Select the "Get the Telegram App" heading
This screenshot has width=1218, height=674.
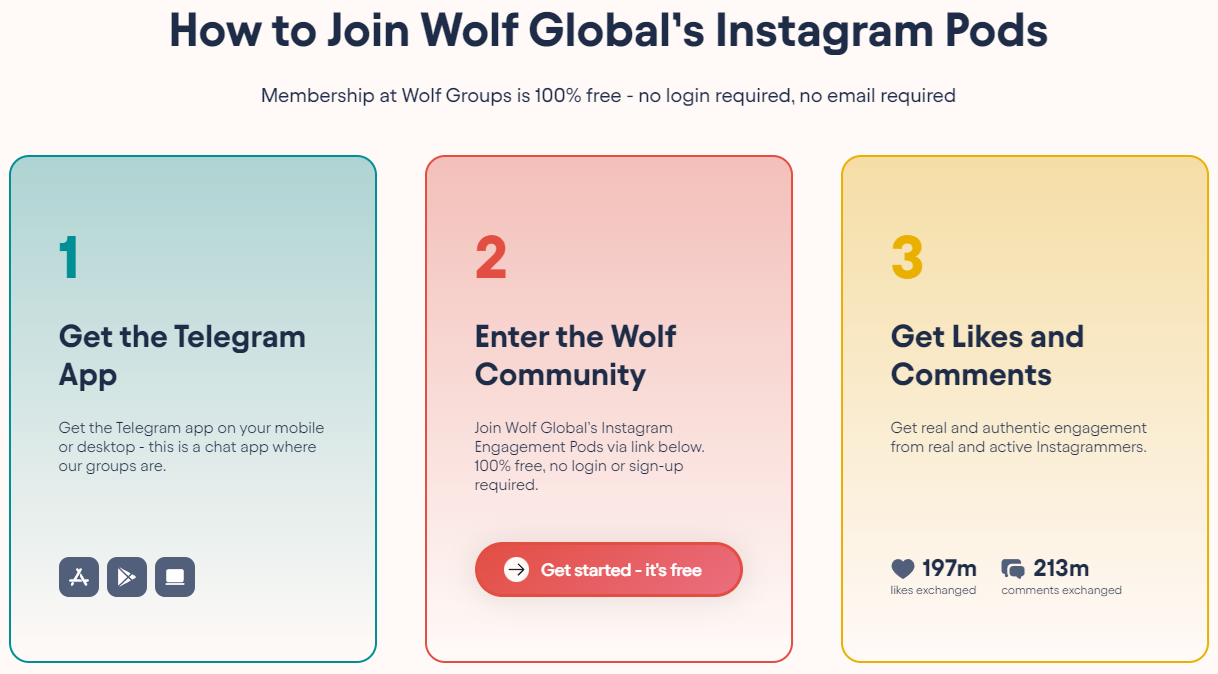click(182, 355)
